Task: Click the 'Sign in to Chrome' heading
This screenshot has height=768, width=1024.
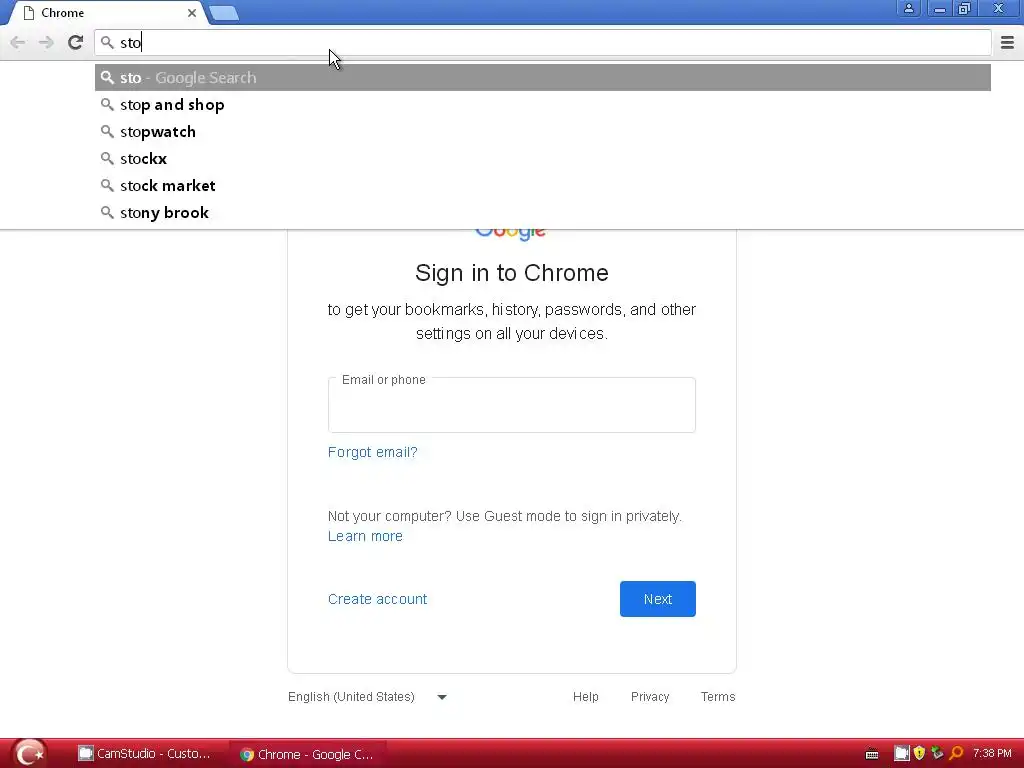Action: [511, 272]
